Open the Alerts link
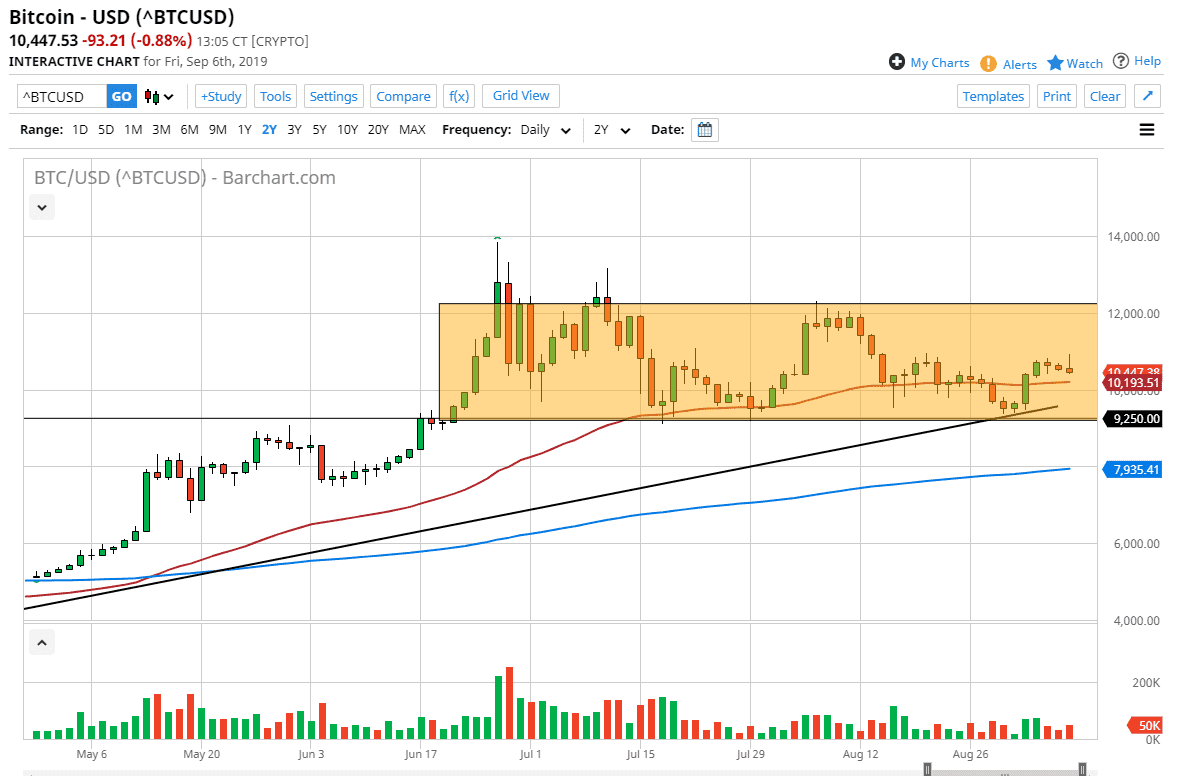 coord(1020,65)
